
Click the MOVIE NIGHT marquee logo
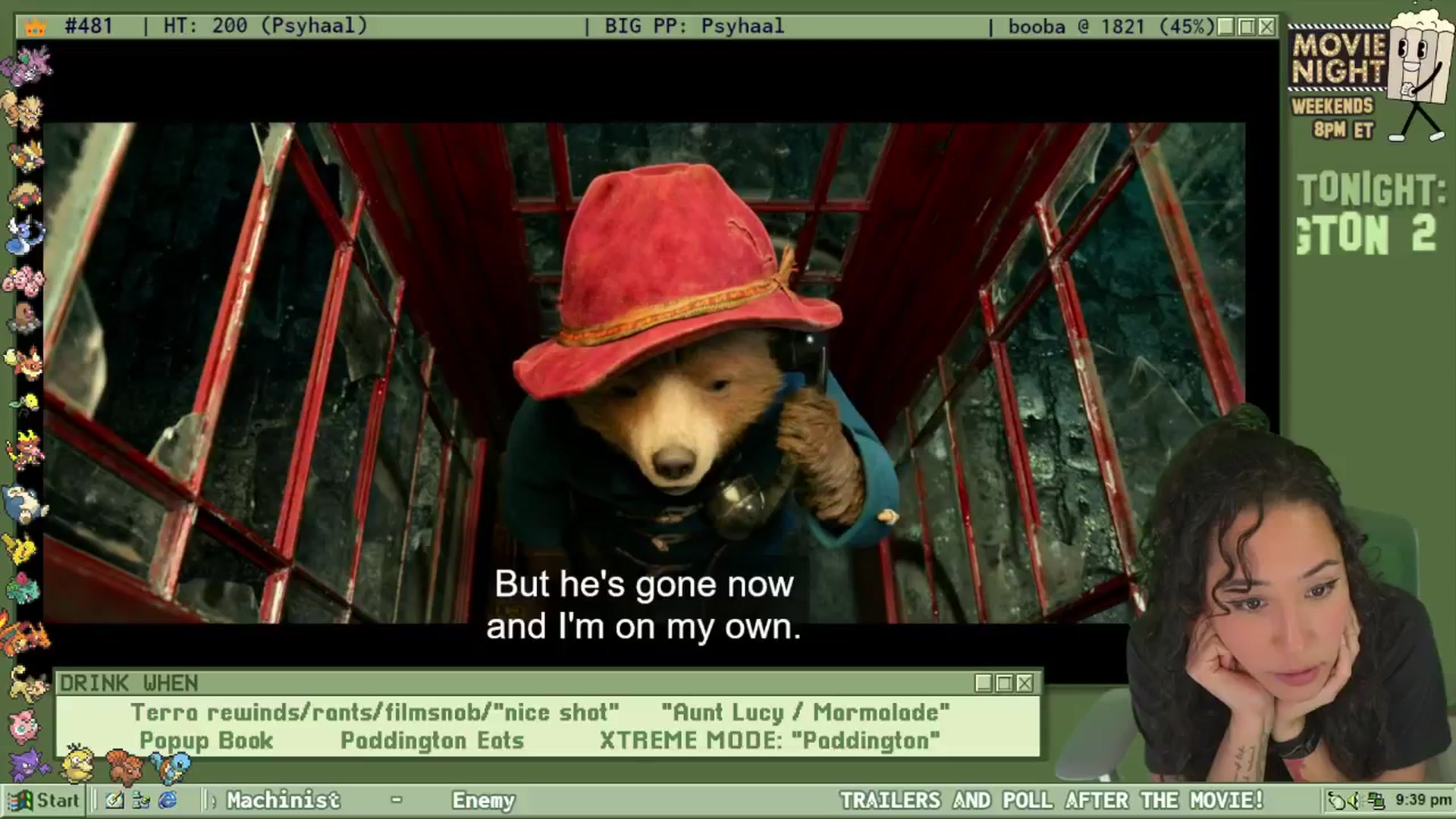[1338, 58]
